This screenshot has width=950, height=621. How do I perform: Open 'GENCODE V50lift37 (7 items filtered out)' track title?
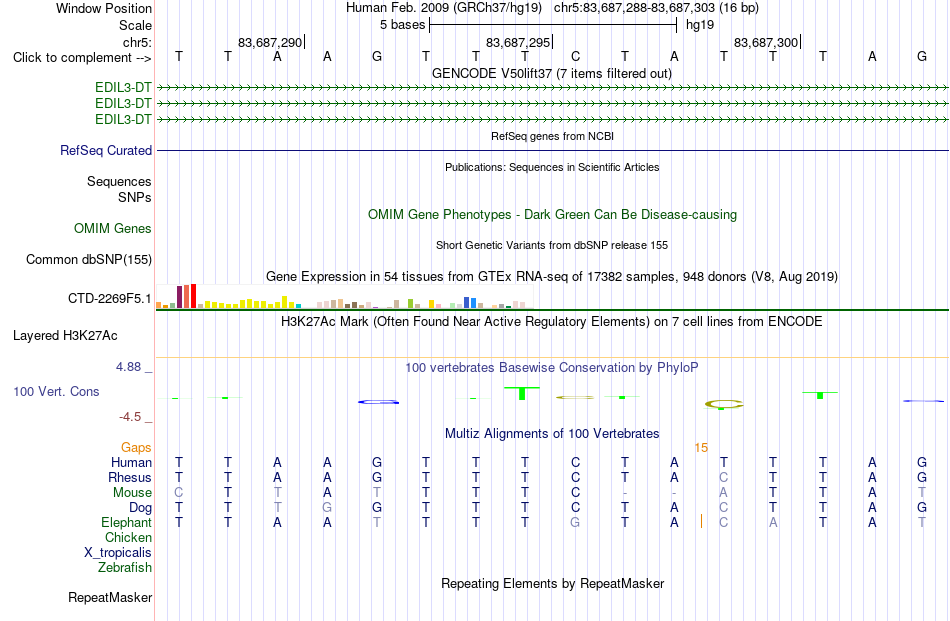pyautogui.click(x=552, y=73)
